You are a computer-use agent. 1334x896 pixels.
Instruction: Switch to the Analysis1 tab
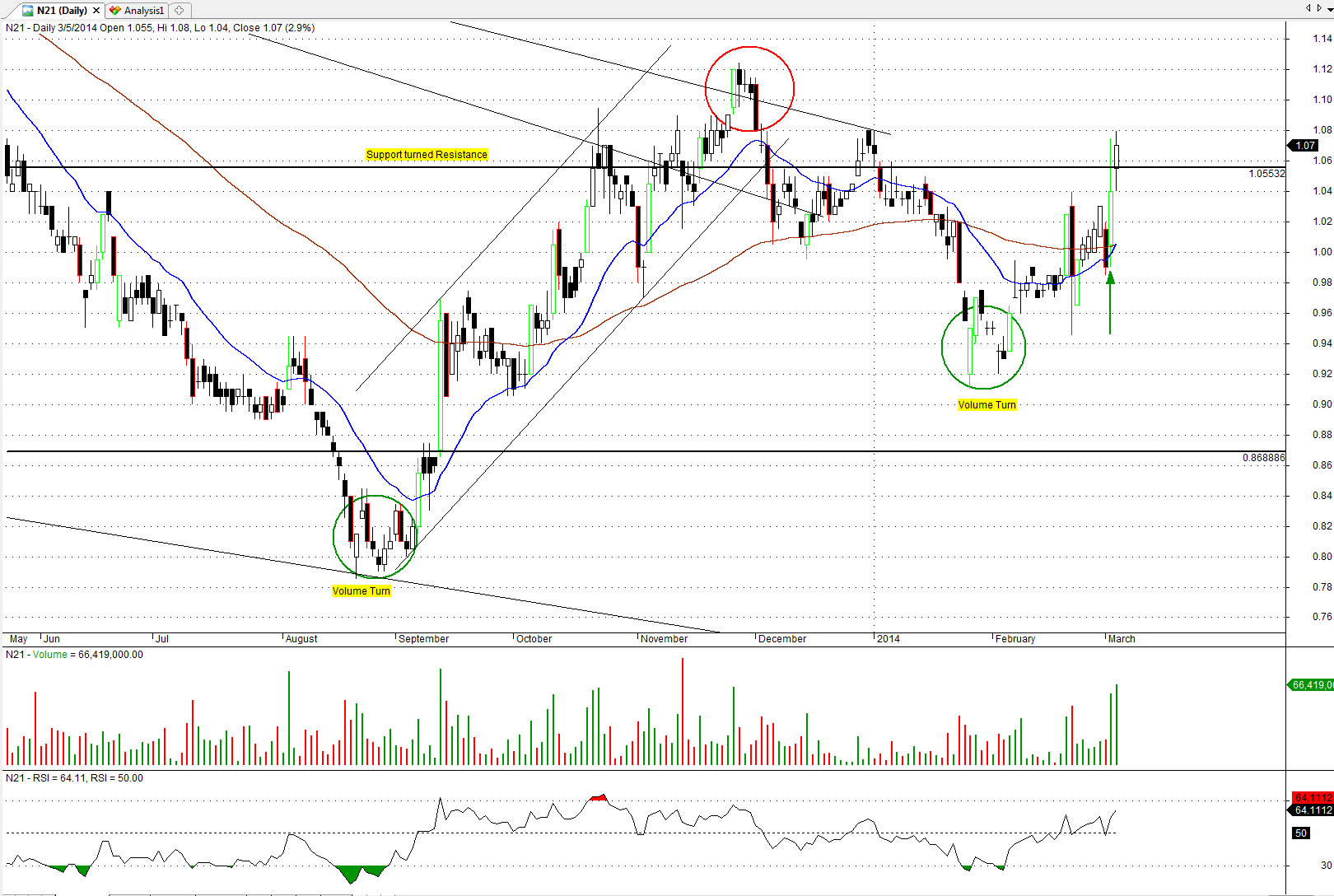(143, 11)
